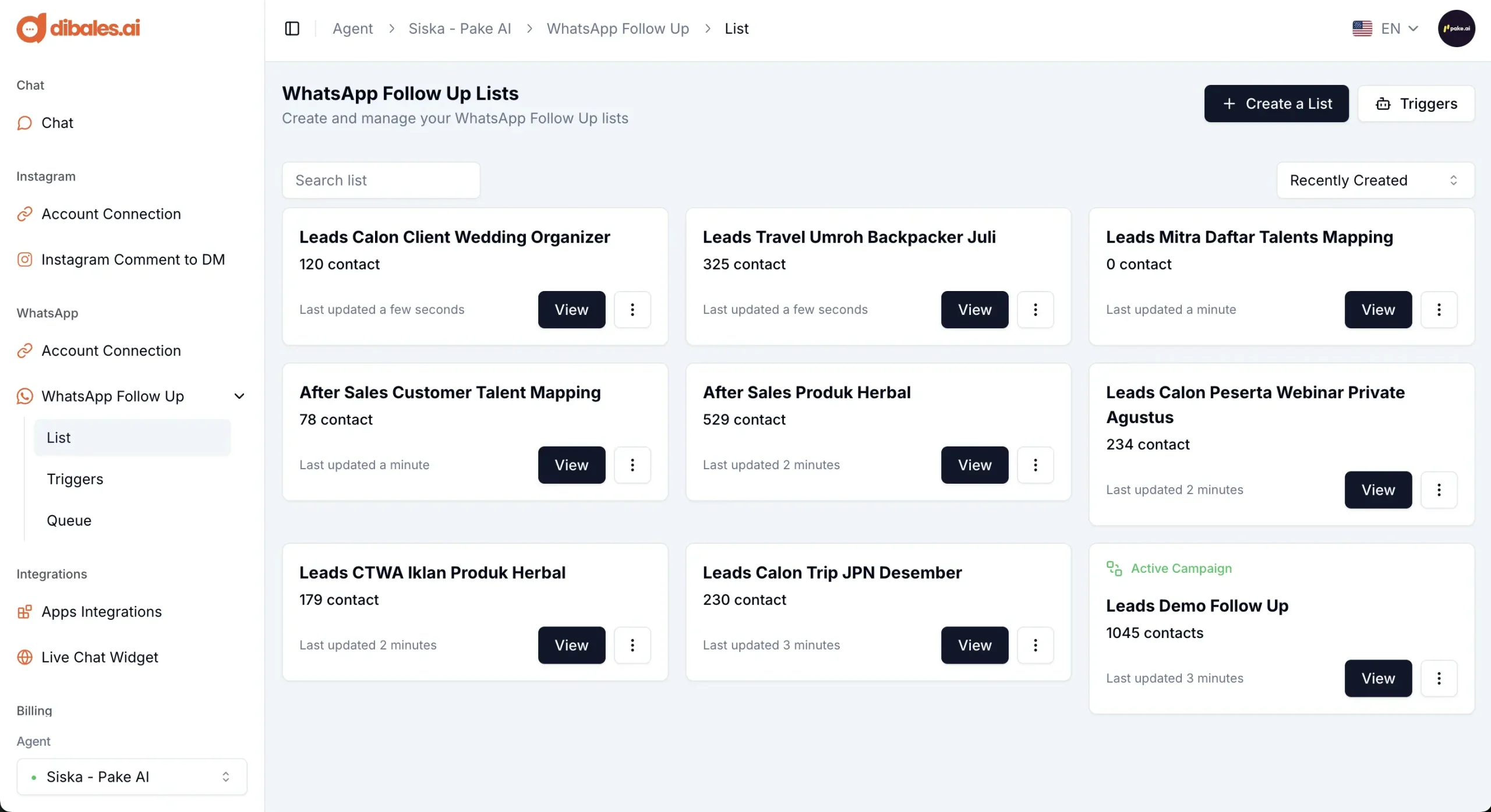This screenshot has height=812, width=1491.
Task: View the Leads Travel Umroh Backpacker Juli list
Action: click(974, 310)
